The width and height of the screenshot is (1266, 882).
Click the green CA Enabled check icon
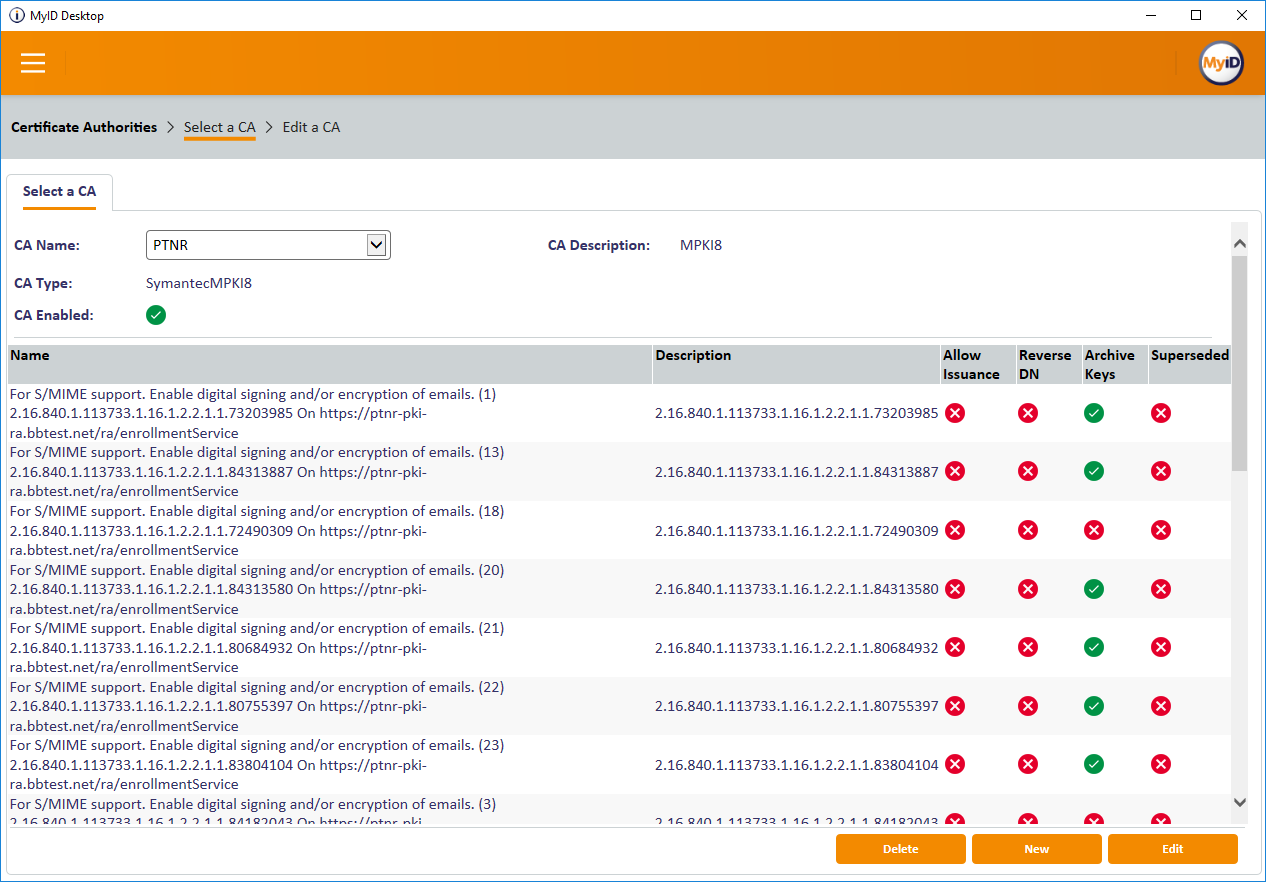pyautogui.click(x=156, y=315)
